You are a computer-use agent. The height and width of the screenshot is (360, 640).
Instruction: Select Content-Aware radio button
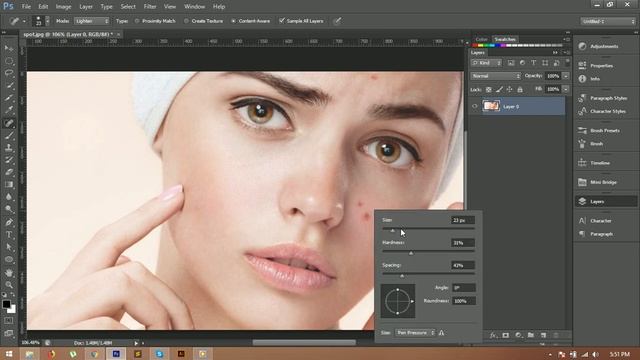point(233,21)
